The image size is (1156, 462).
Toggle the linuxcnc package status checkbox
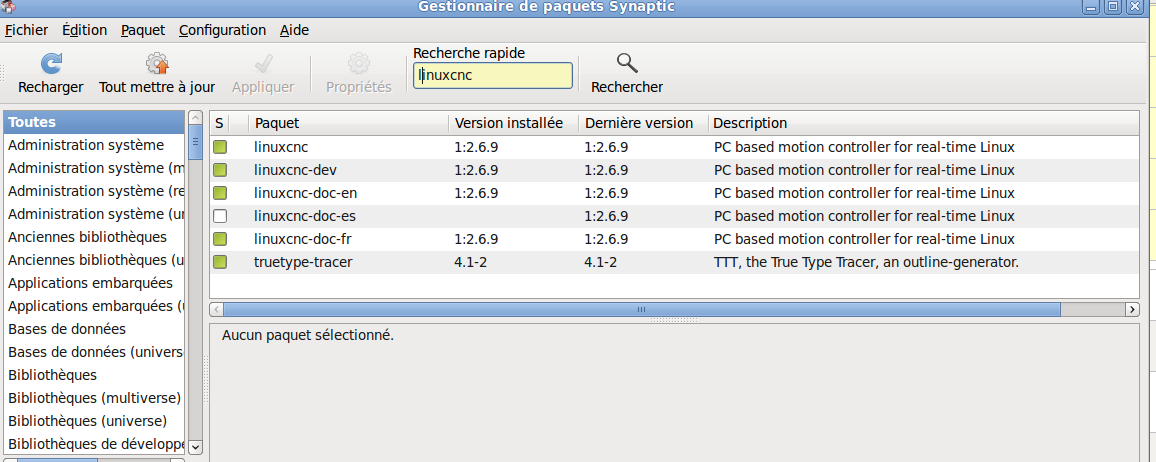(220, 147)
